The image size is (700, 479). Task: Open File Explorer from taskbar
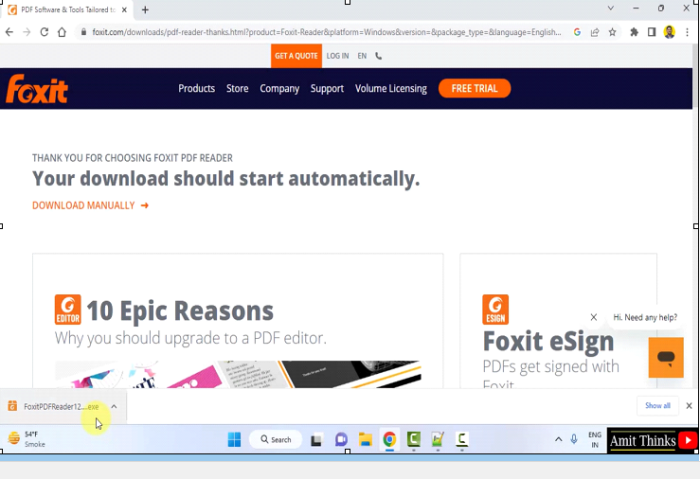(365, 440)
